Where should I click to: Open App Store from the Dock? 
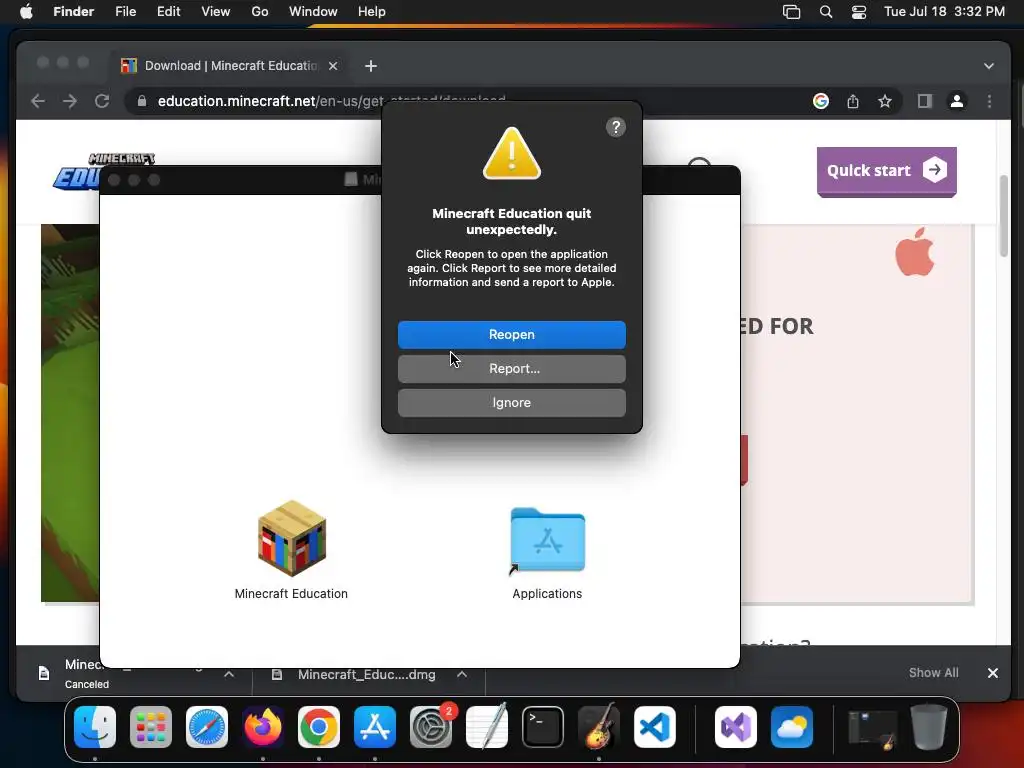pos(375,726)
